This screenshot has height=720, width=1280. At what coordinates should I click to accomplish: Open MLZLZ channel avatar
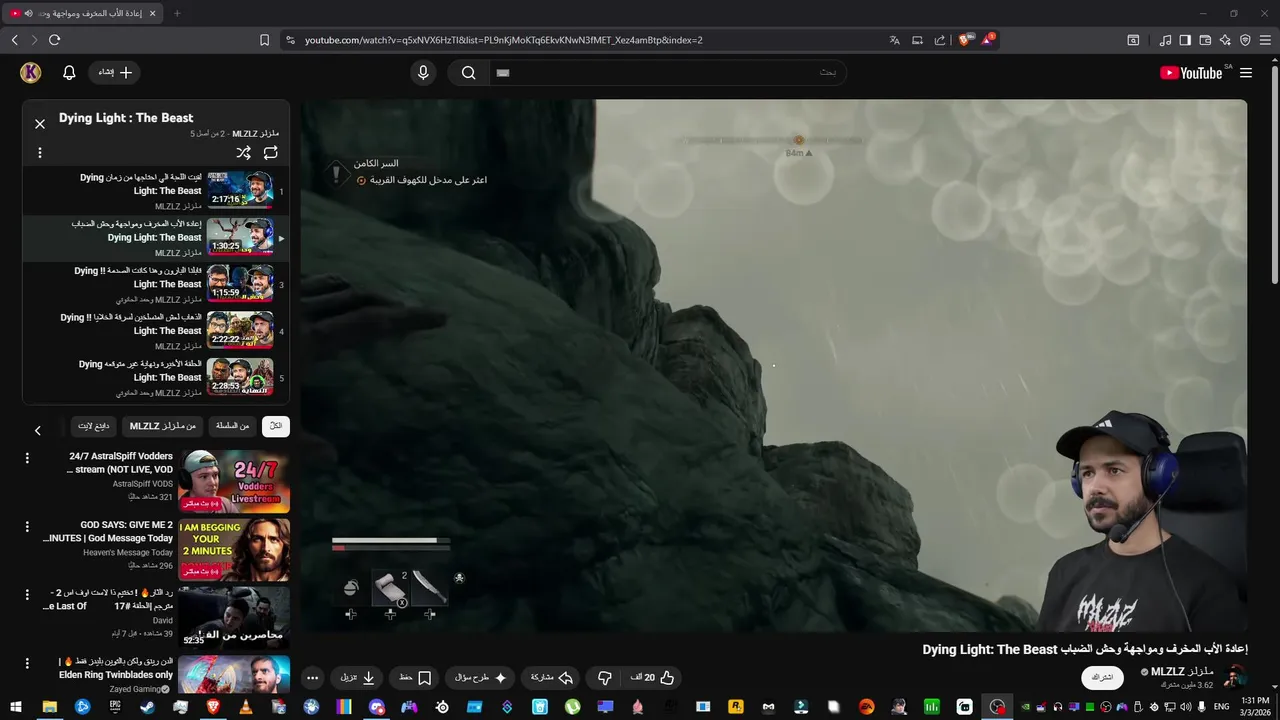point(1235,677)
